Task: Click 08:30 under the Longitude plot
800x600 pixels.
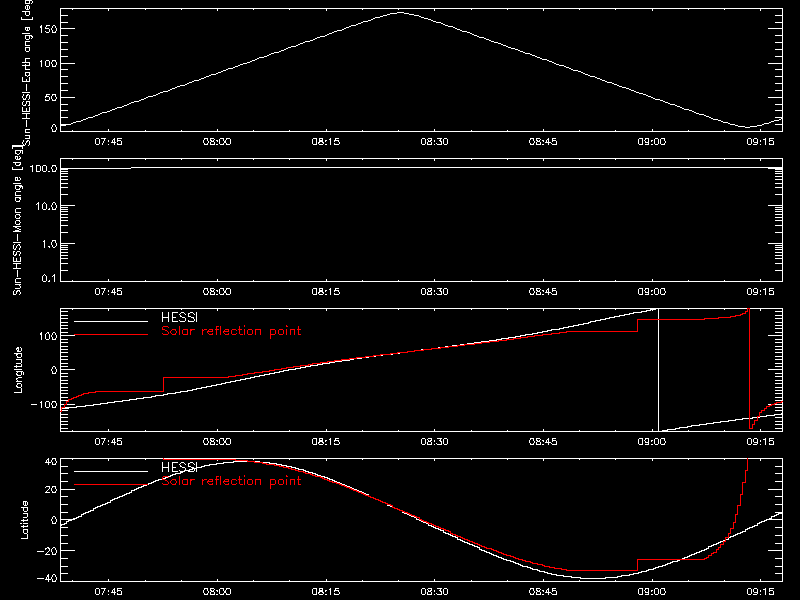Action: [x=434, y=442]
